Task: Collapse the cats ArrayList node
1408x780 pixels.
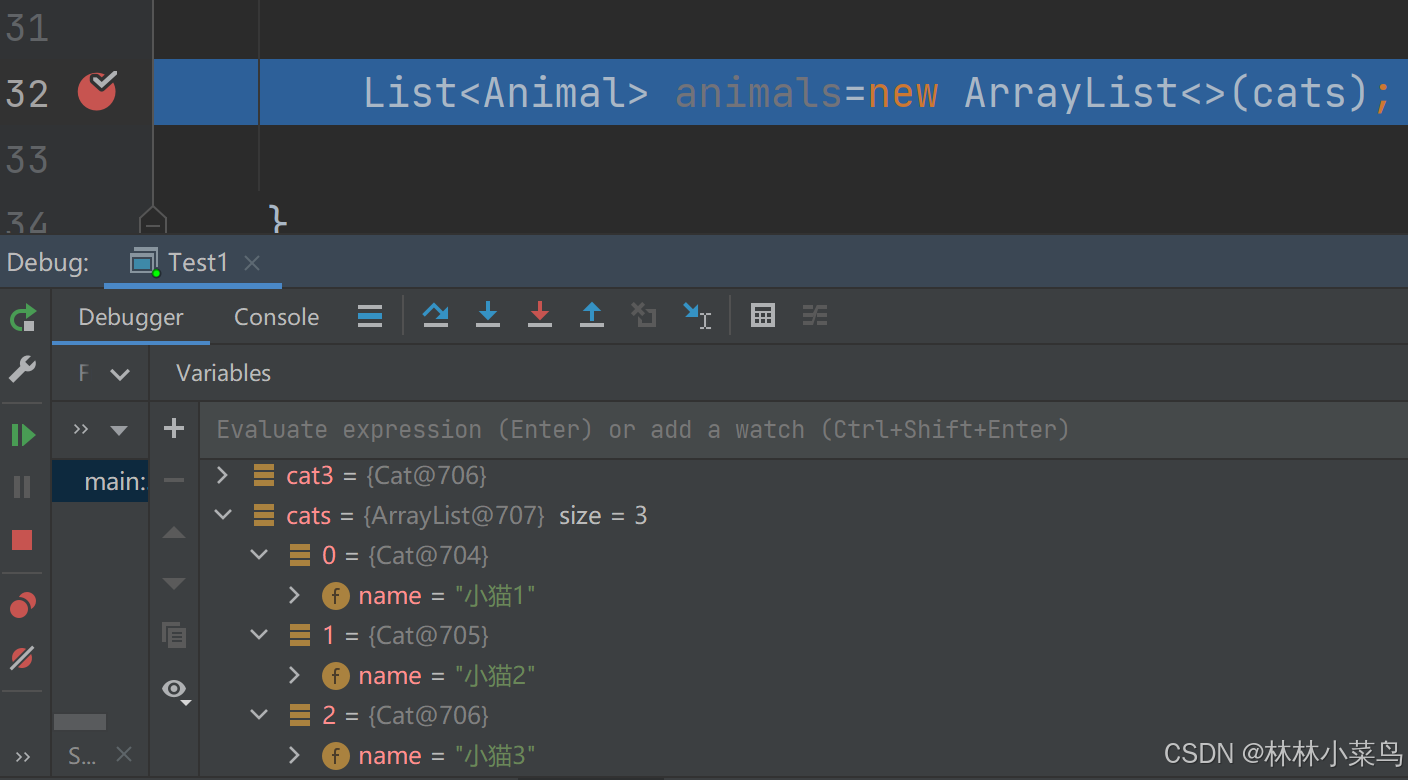Action: (x=222, y=515)
